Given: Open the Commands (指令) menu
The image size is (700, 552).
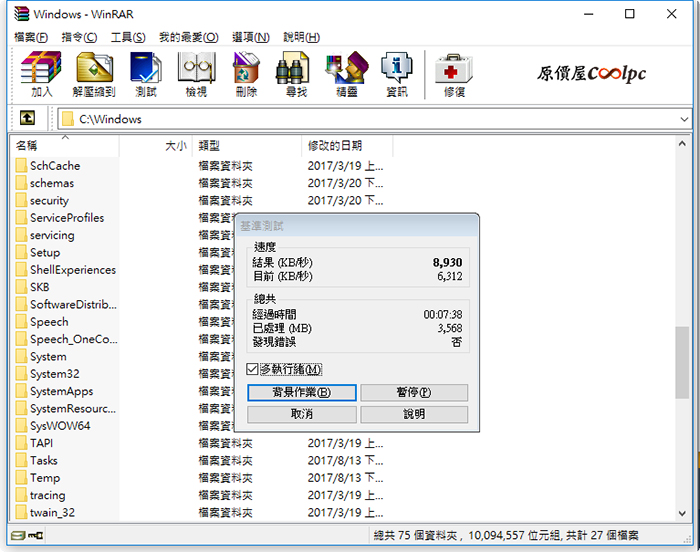Looking at the screenshot, I should coord(79,37).
